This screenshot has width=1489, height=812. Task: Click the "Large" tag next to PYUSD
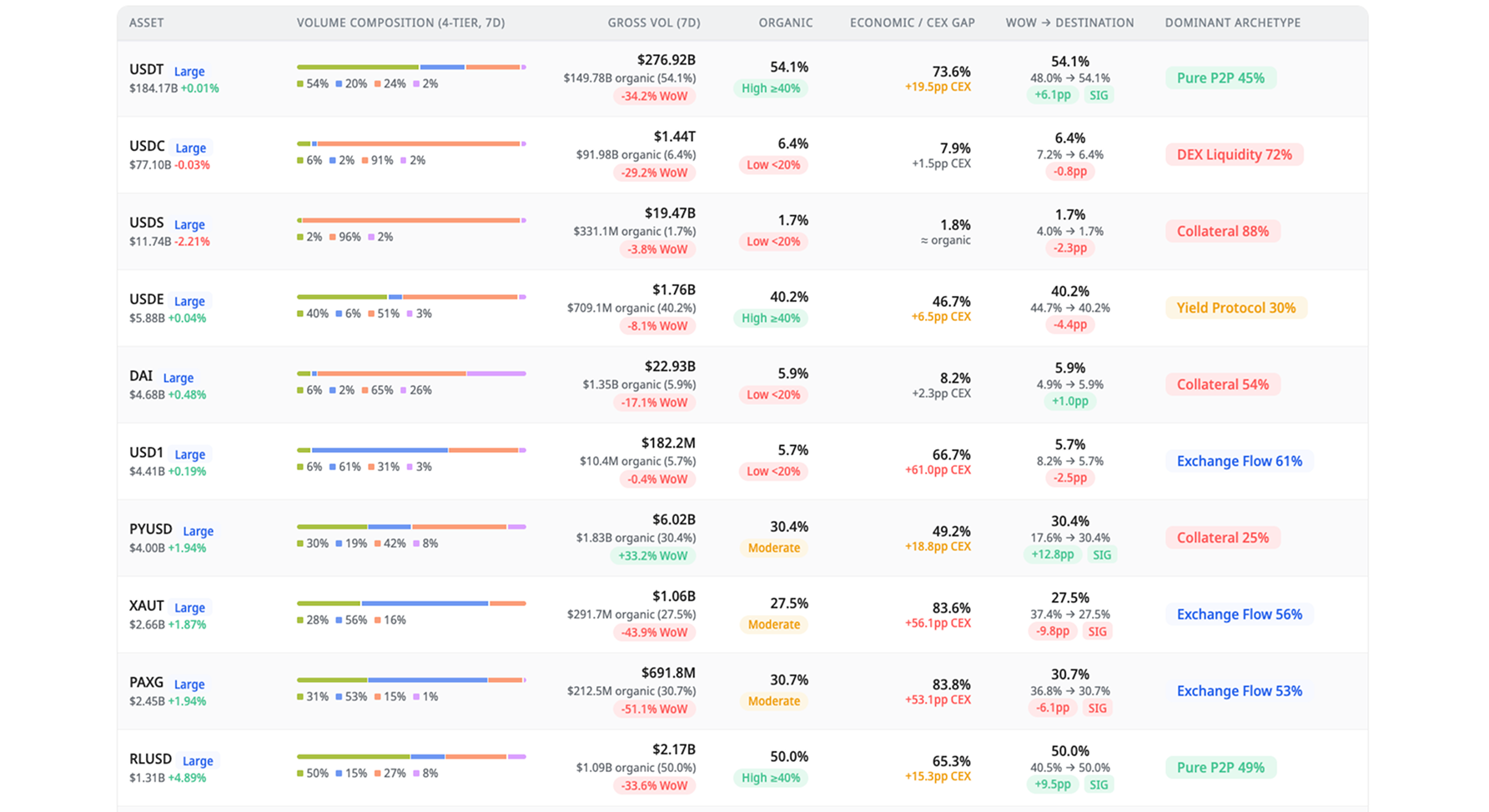(x=199, y=531)
